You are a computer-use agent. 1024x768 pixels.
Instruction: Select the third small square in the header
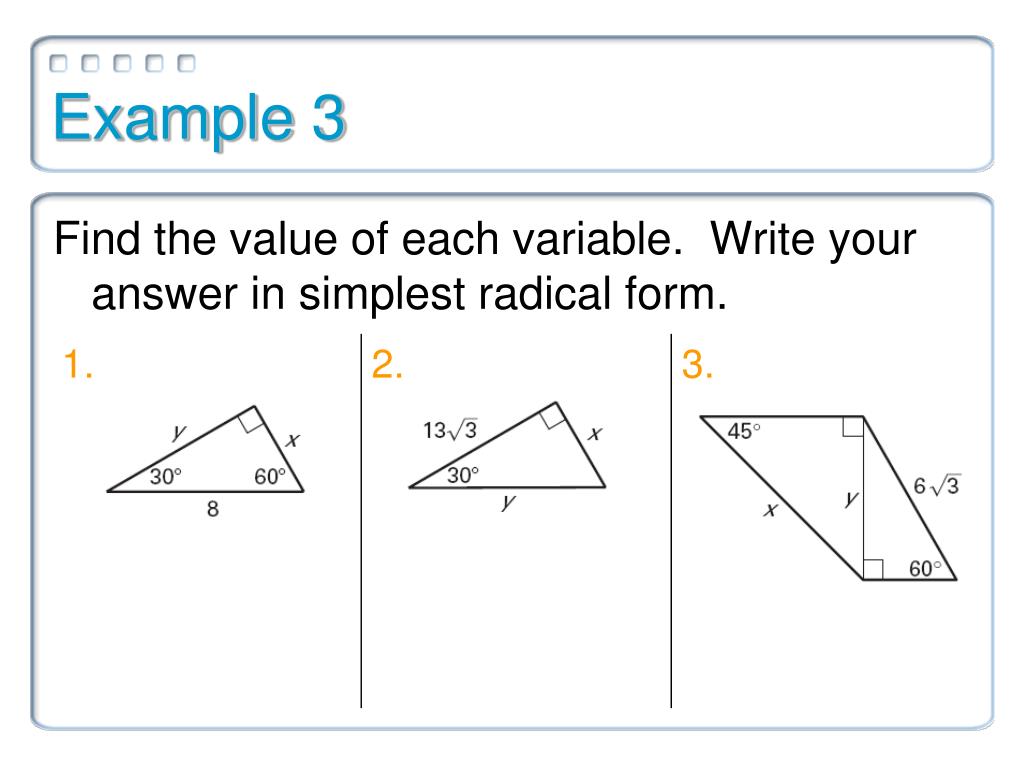pyautogui.click(x=122, y=63)
